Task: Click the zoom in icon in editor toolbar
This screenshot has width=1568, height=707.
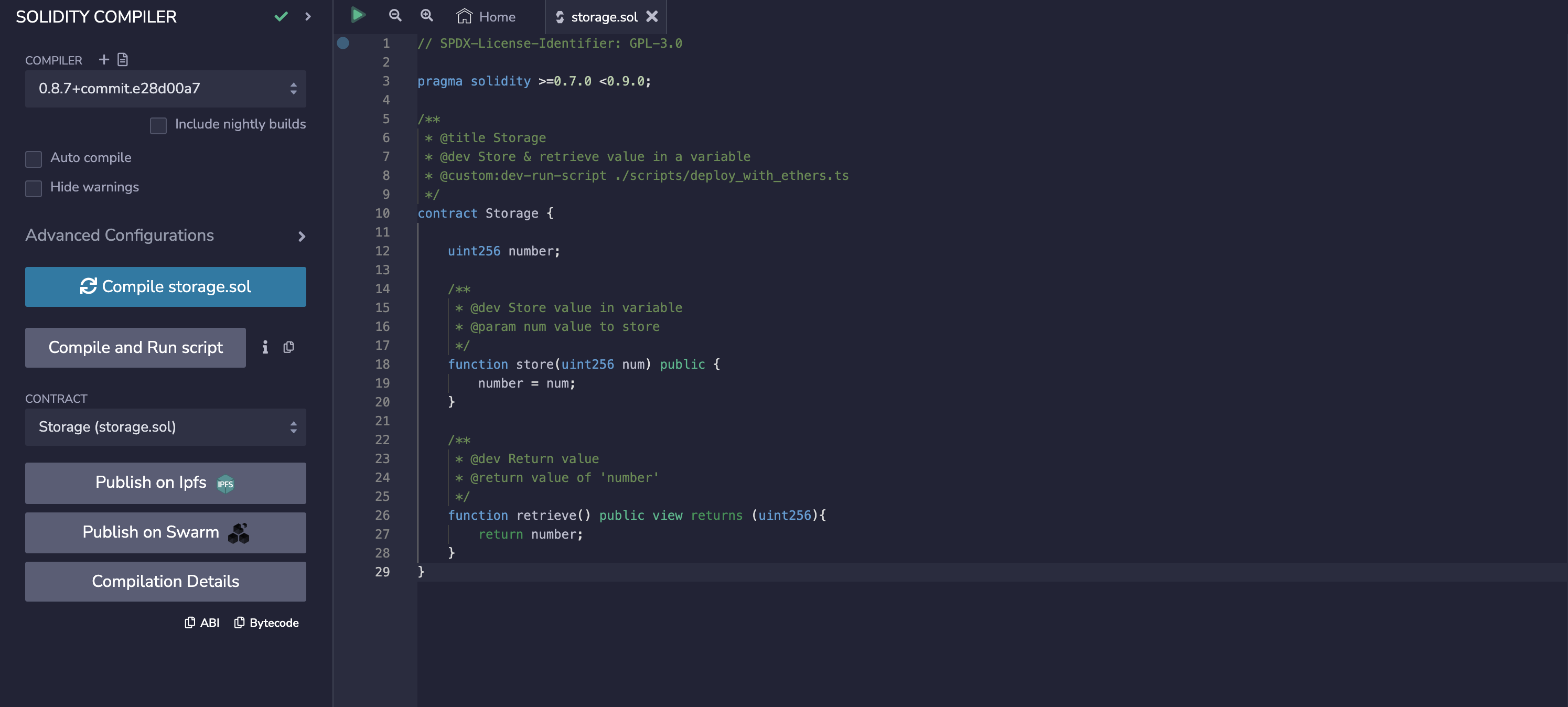Action: 426,16
